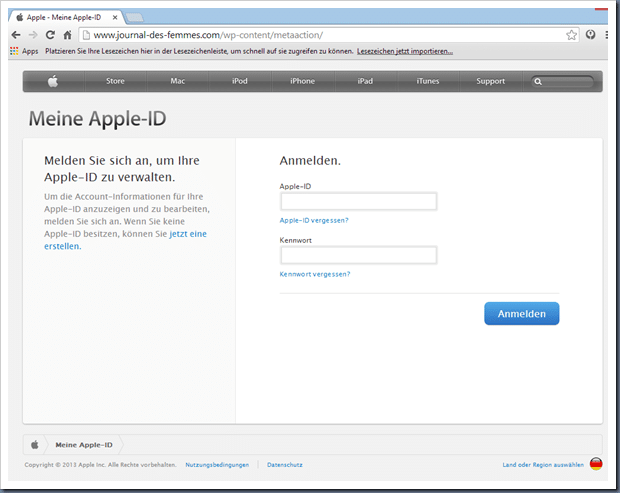Image resolution: width=620 pixels, height=493 pixels.
Task: Click the blue Anmelden button
Action: coord(522,314)
